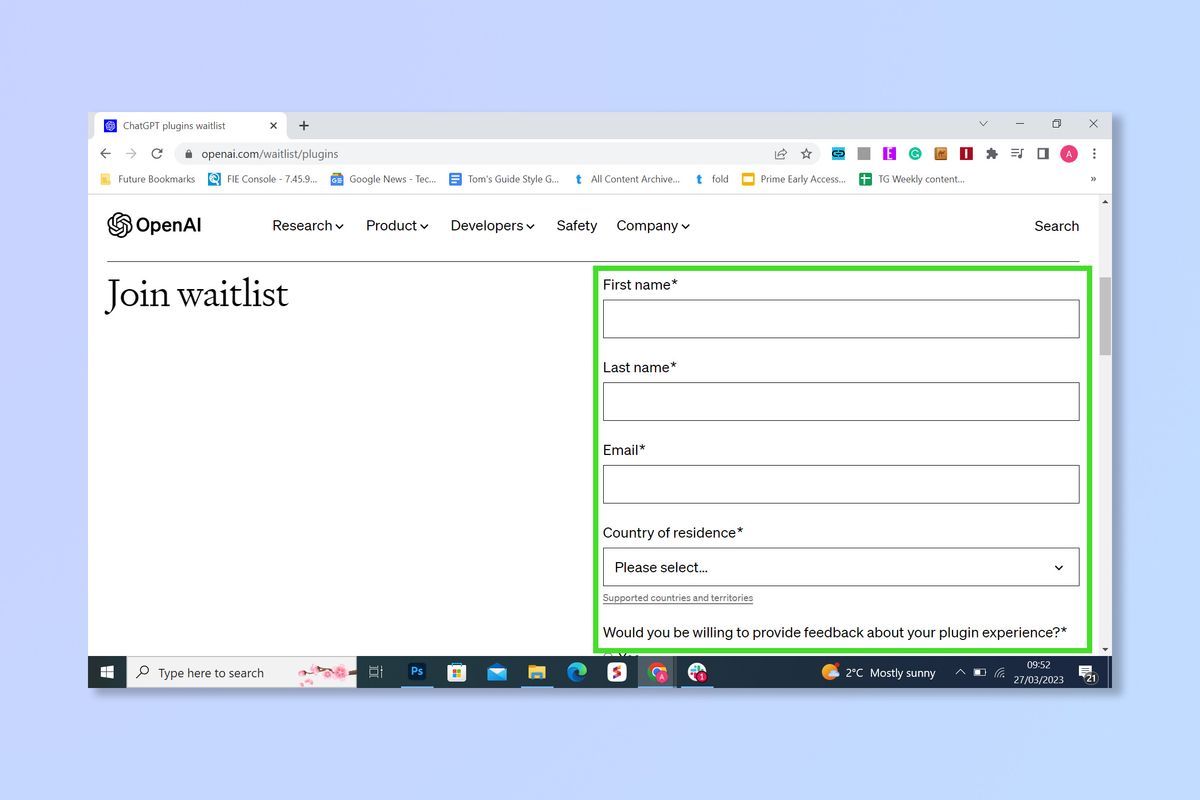1200x800 pixels.
Task: Click Search in the navigation bar
Action: point(1056,226)
